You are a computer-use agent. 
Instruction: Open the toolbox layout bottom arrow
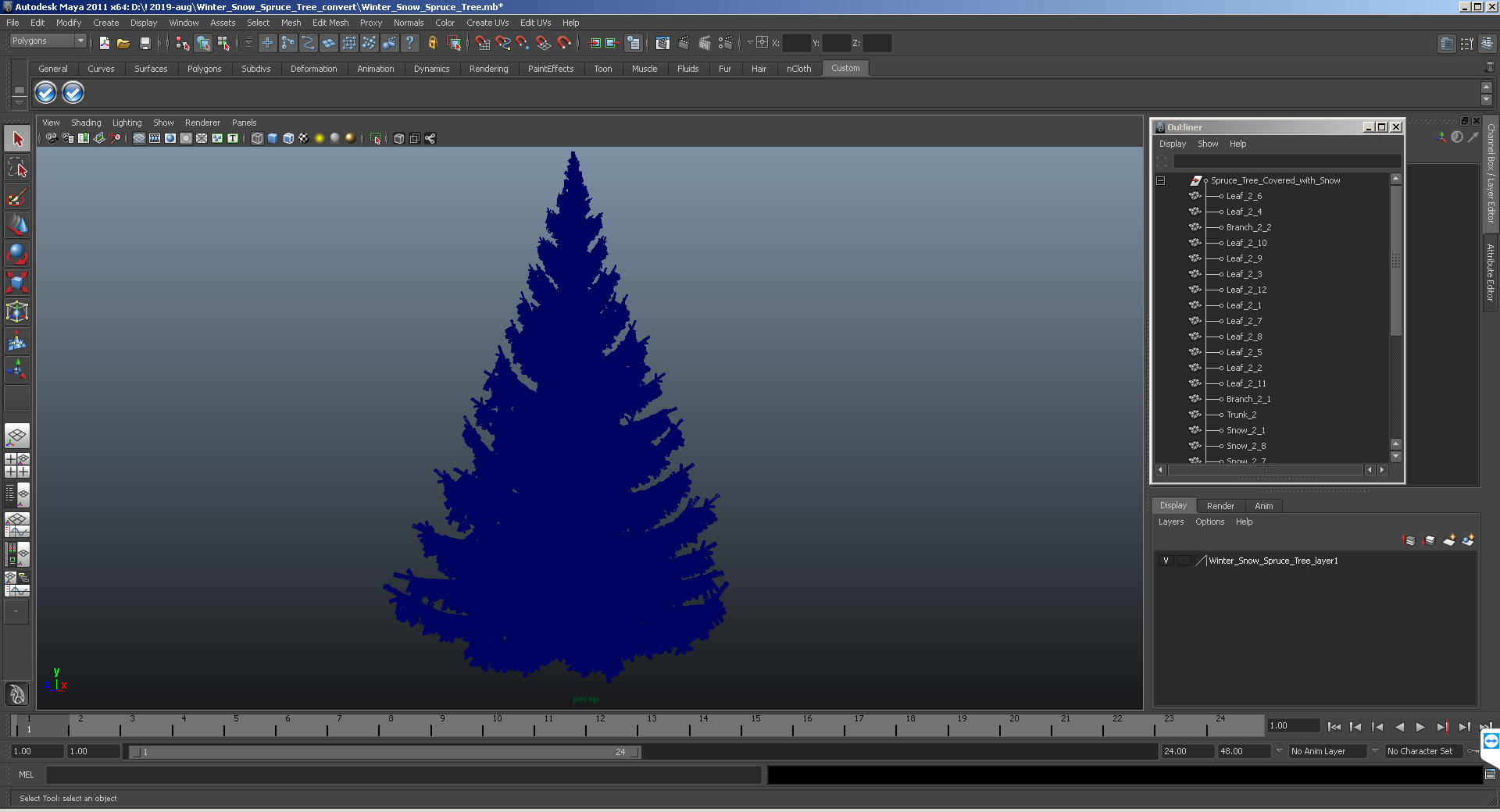coord(16,611)
